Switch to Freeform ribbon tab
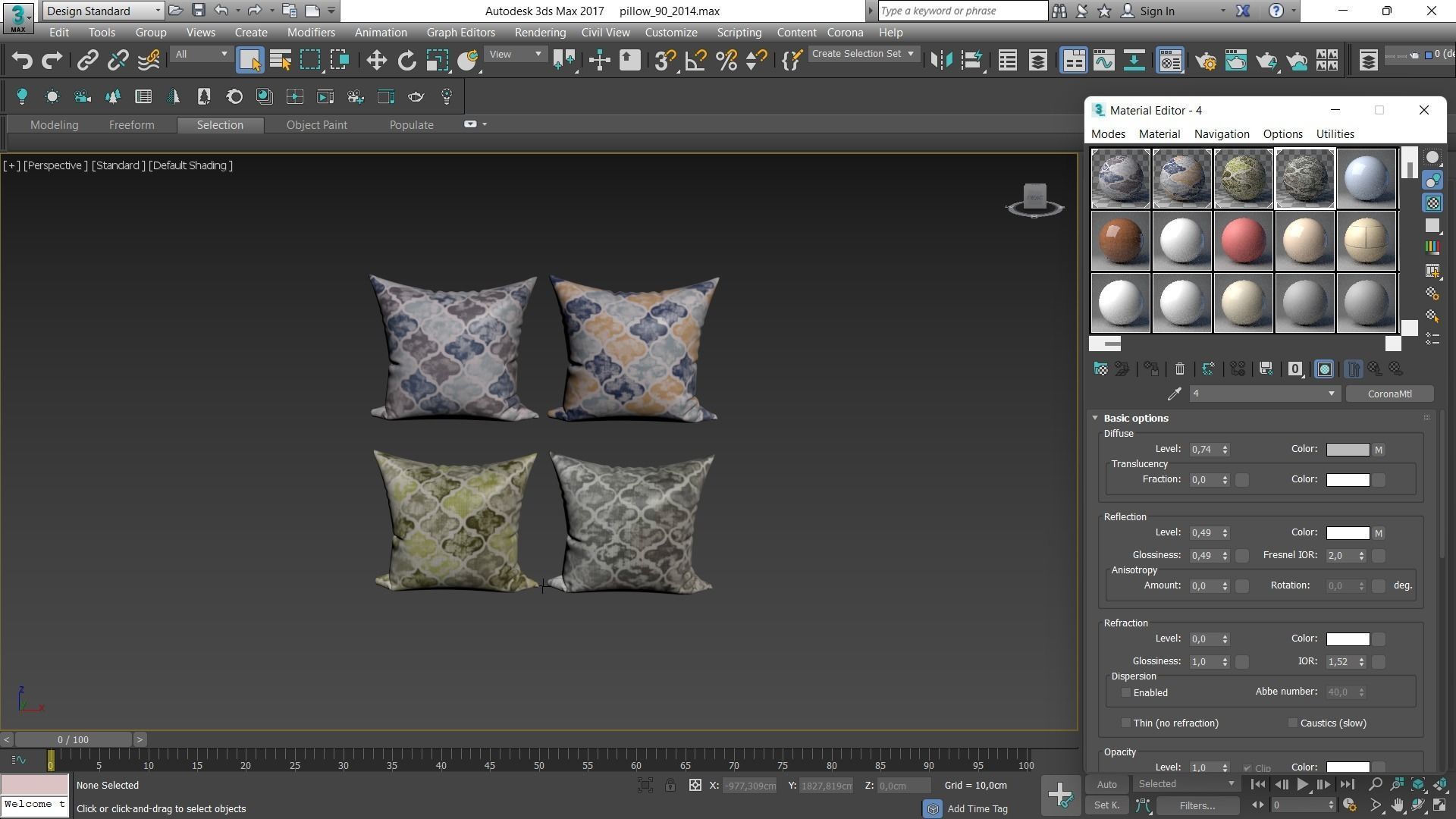 click(131, 125)
